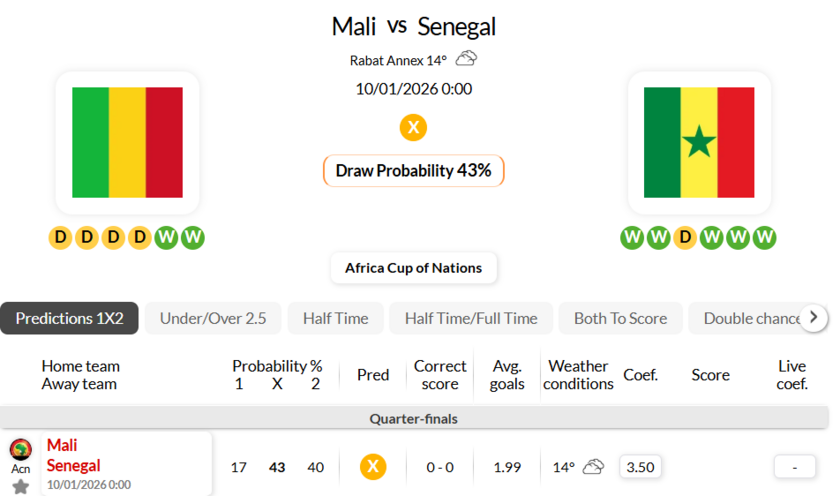Click Mali's first yellow D form badge
Viewport: 840px width, 496px height.
click(60, 238)
